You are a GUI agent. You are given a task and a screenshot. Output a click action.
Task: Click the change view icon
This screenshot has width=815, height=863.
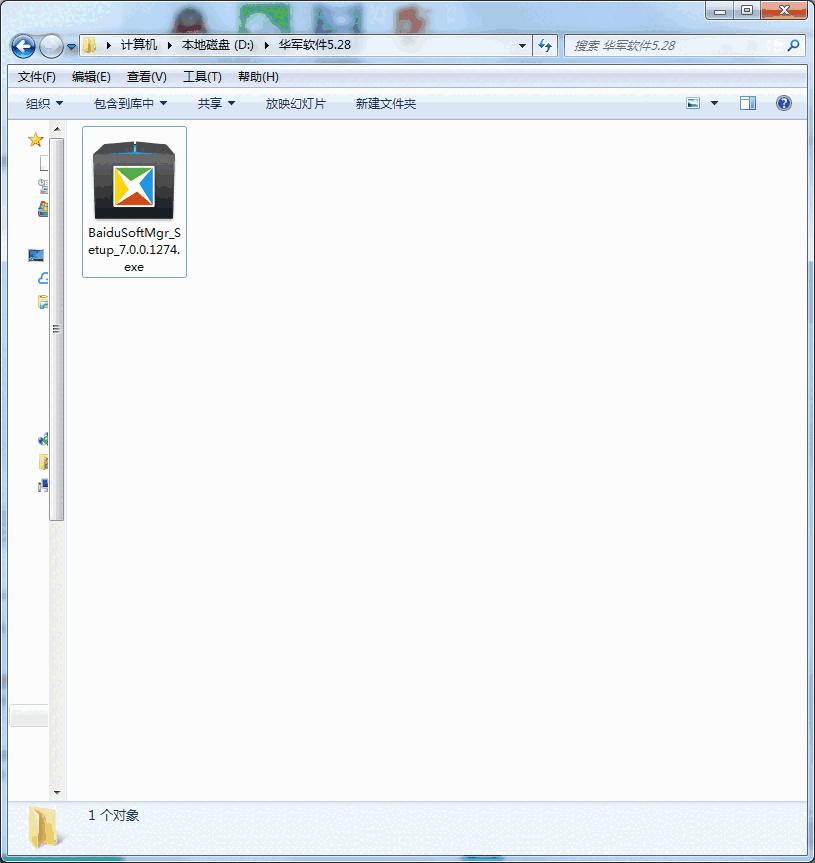(693, 103)
